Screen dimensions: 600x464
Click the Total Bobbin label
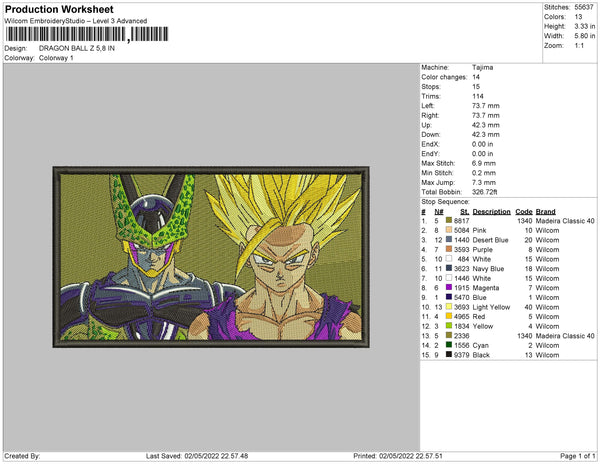point(442,192)
